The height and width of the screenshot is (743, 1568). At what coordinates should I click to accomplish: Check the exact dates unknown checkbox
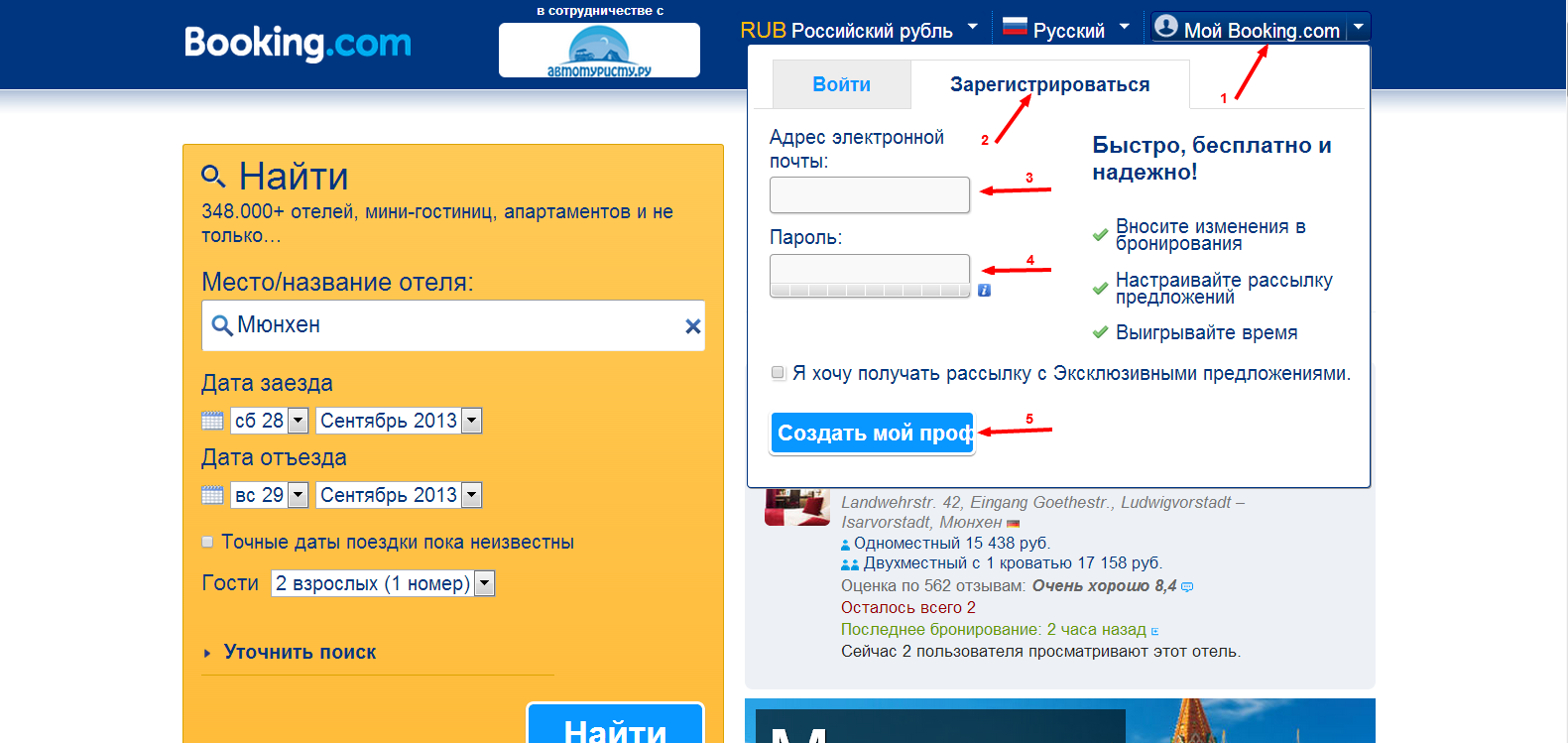tap(207, 542)
